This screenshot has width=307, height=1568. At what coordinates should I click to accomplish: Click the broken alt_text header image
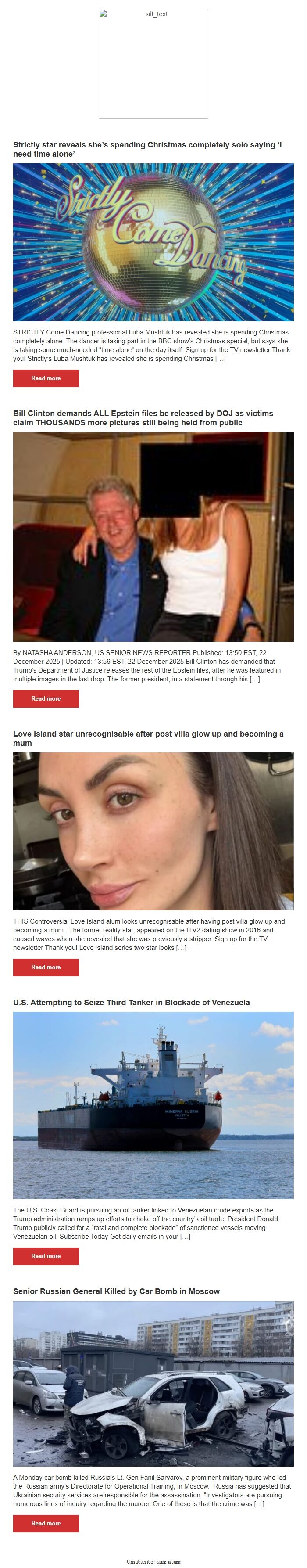click(153, 63)
